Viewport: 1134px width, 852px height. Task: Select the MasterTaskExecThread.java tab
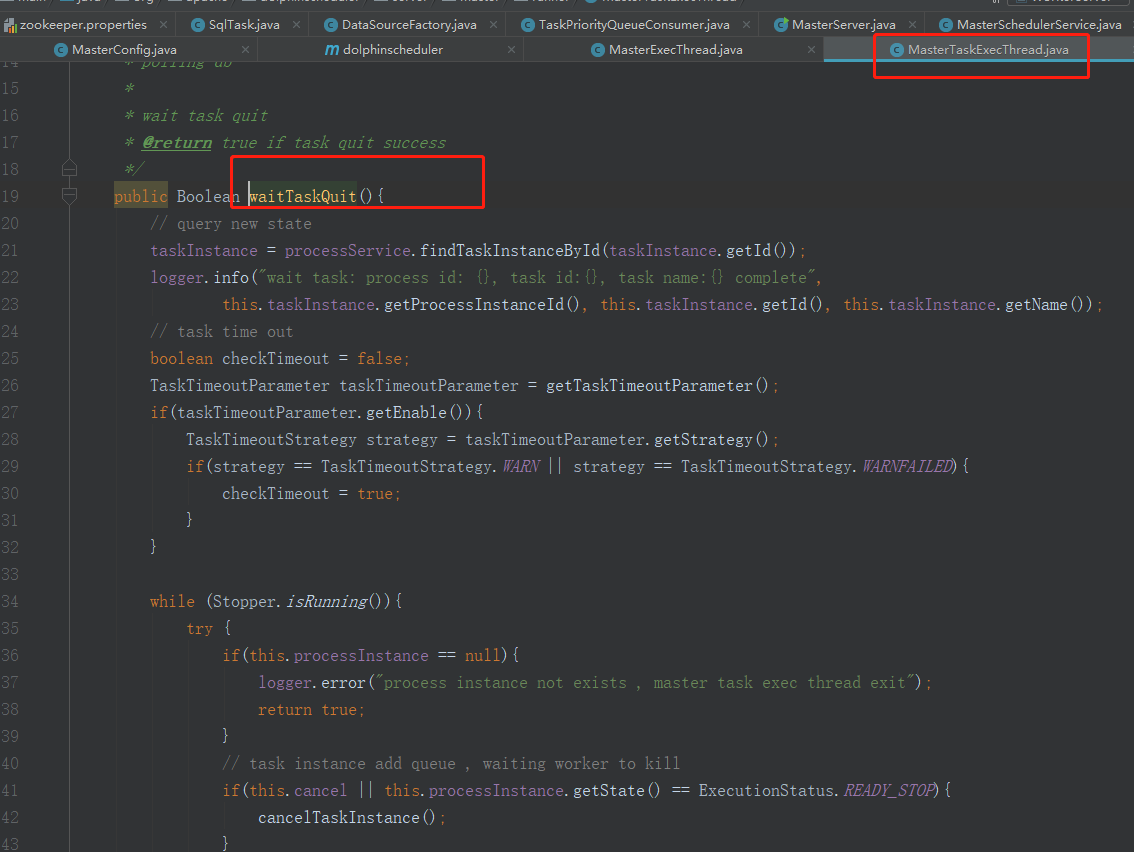tap(988, 50)
